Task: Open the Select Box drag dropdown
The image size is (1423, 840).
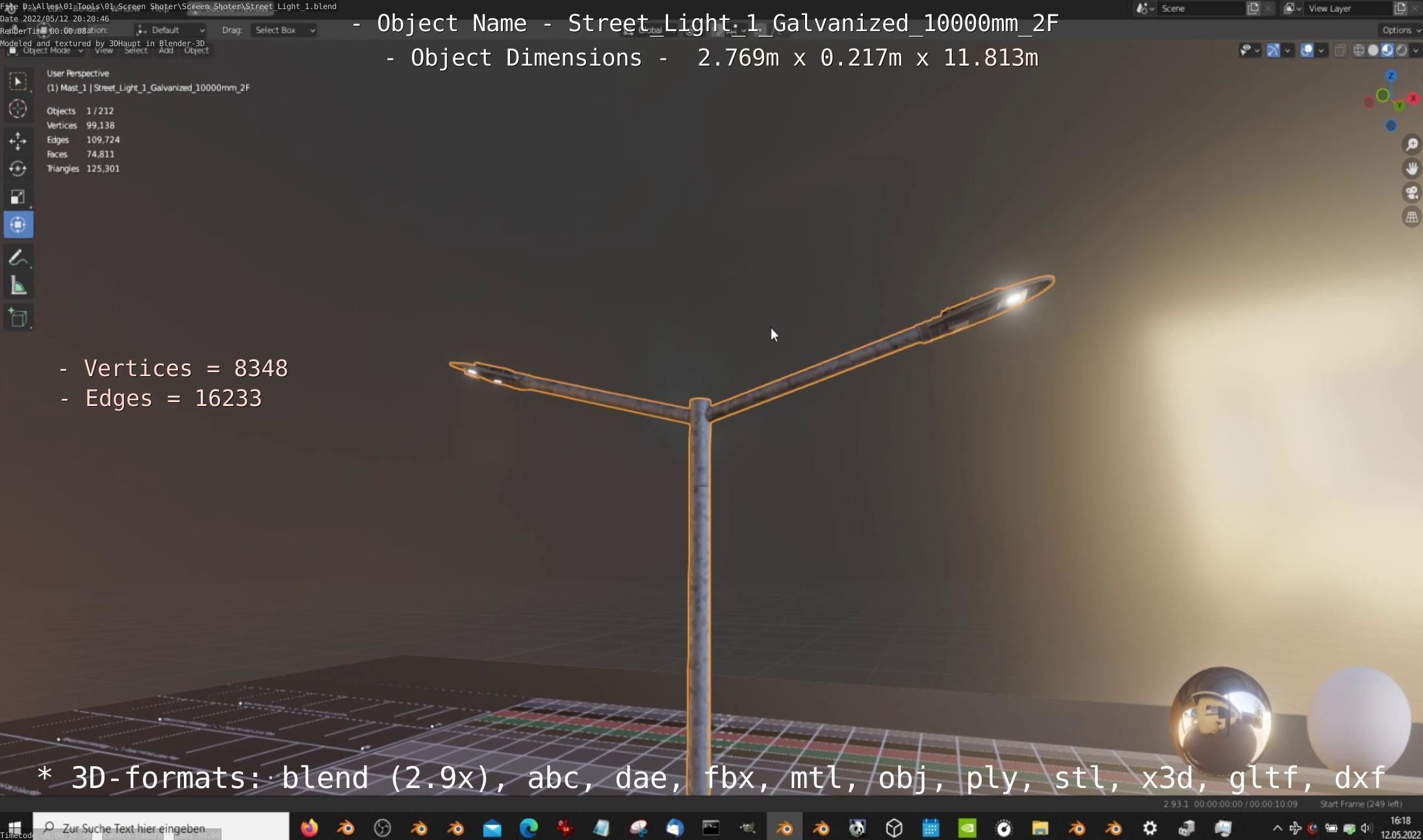Action: (284, 30)
